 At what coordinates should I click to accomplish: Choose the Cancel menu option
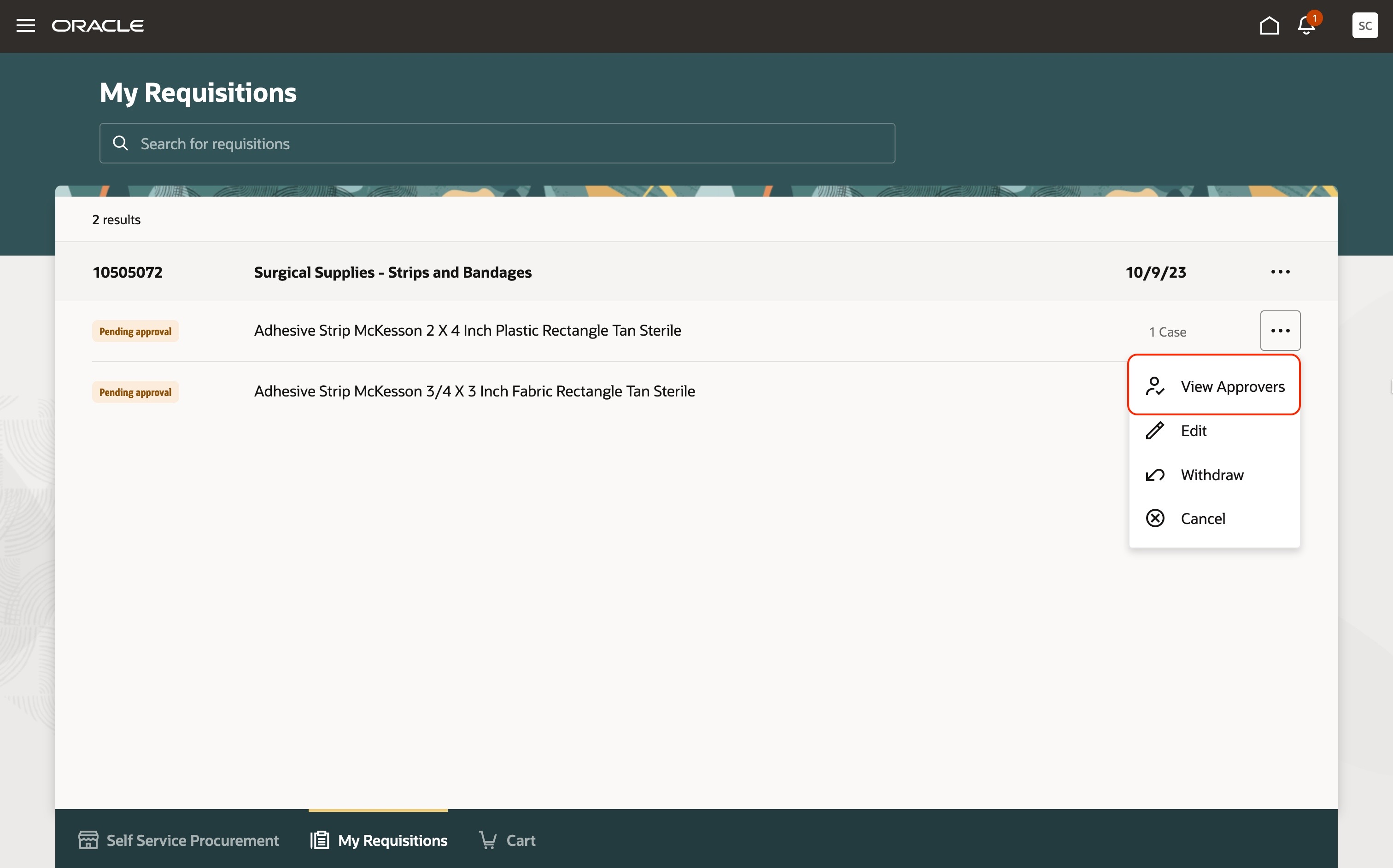tap(1202, 518)
